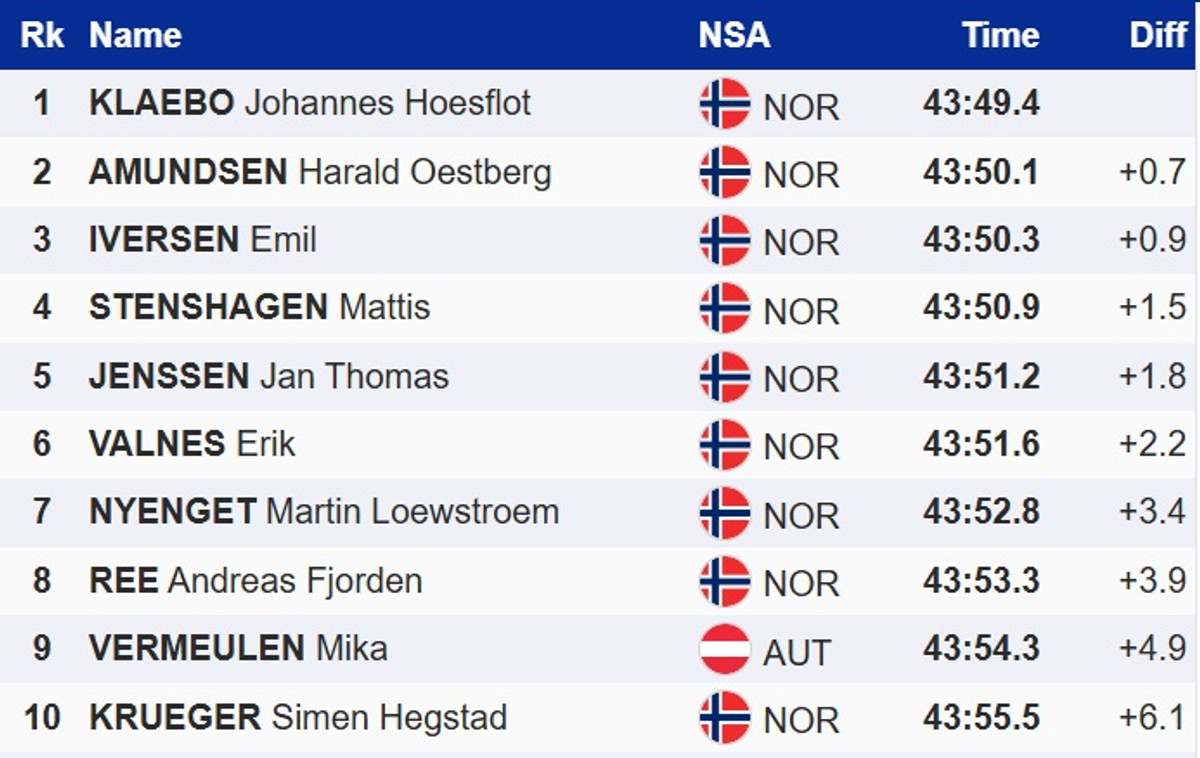The width and height of the screenshot is (1200, 758).
Task: Click the Austria flag beside Vermeulen
Action: click(x=725, y=650)
